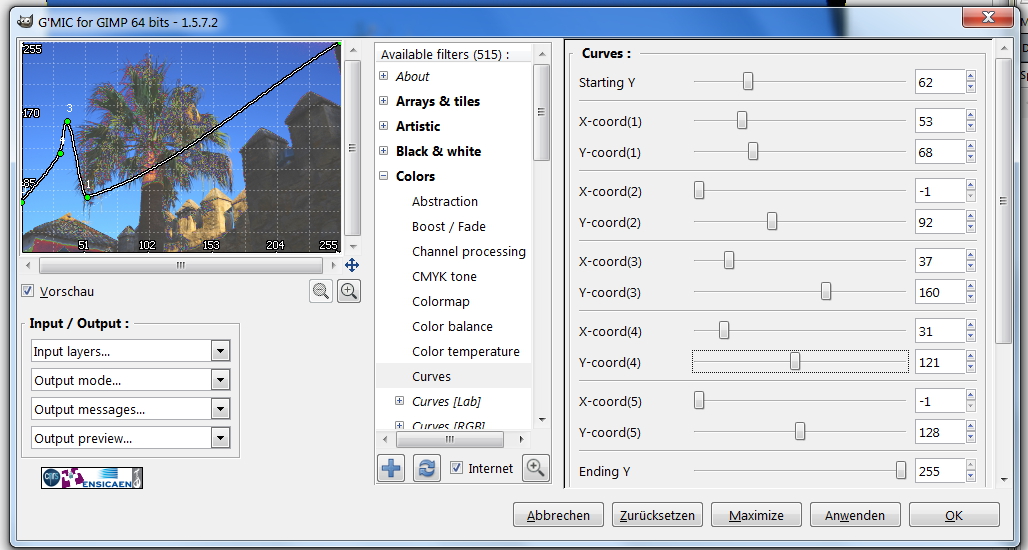Screen dimensions: 1028x550
Task: Click the X-coord(1) slider handle
Action: point(741,120)
